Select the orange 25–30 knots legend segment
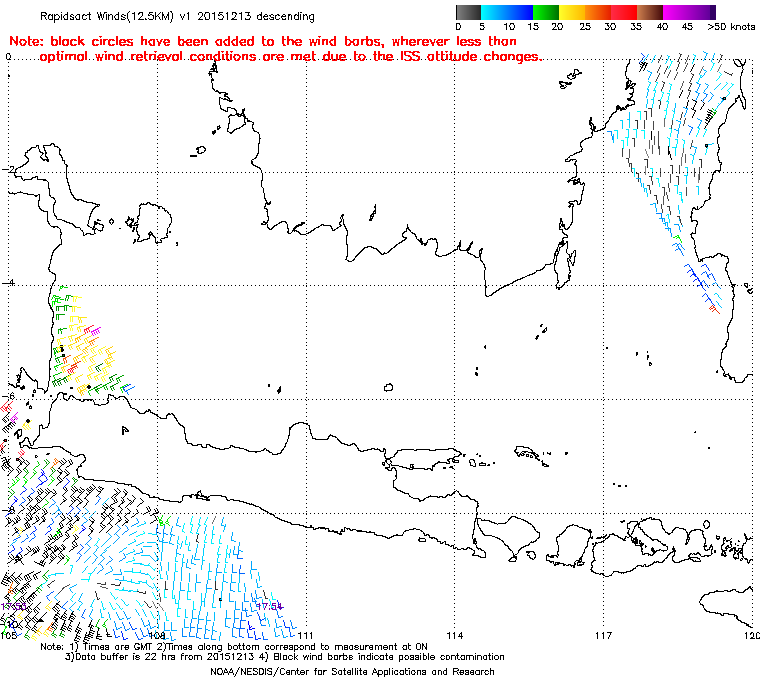 pos(598,13)
